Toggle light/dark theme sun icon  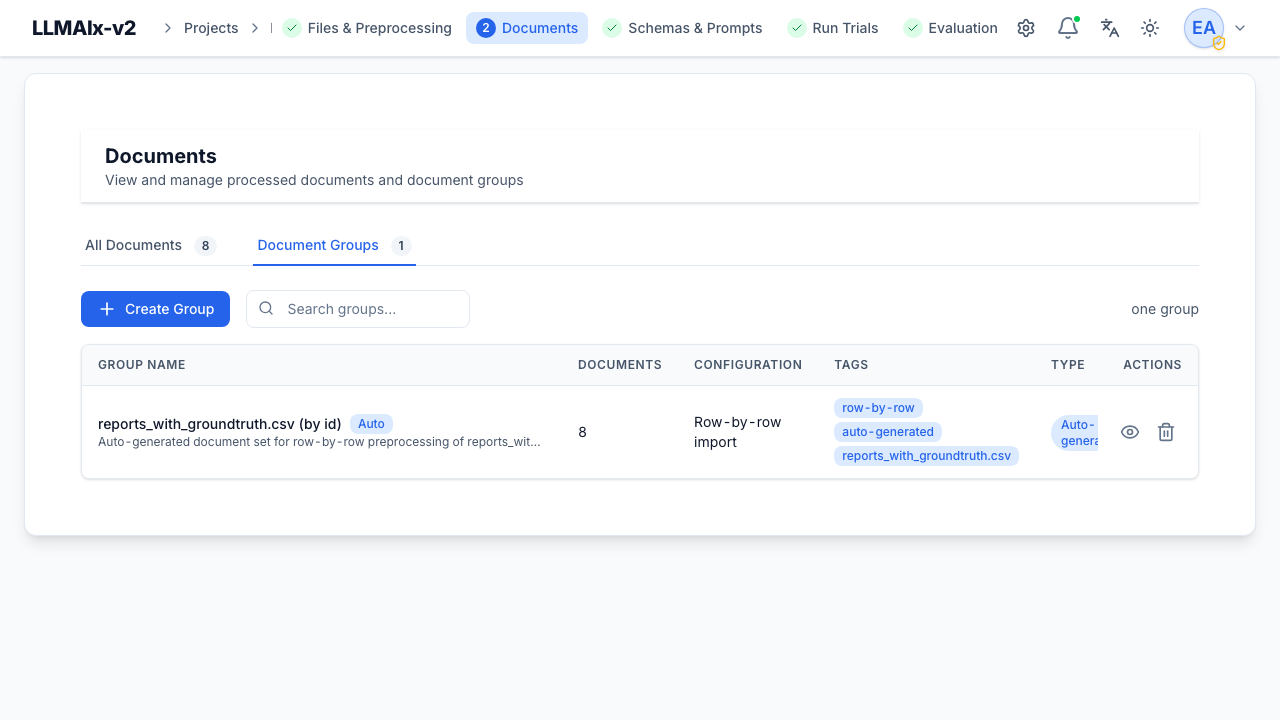1150,28
